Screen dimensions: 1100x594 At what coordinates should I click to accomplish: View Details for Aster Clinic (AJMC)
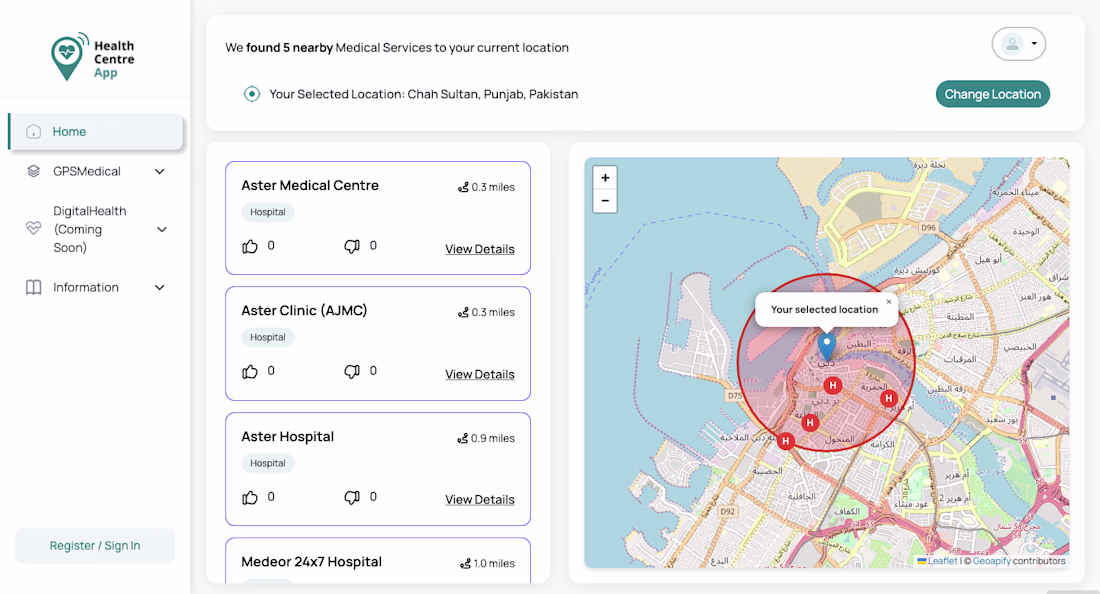coord(480,374)
